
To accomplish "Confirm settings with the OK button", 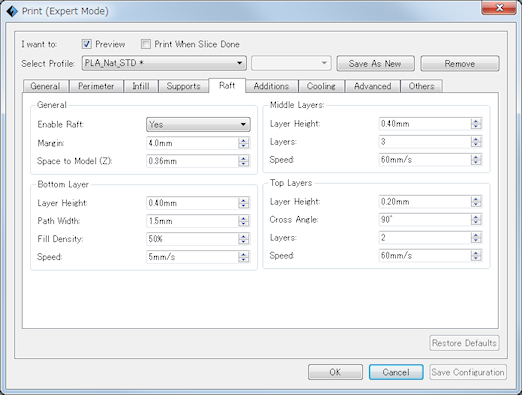I will pos(335,372).
